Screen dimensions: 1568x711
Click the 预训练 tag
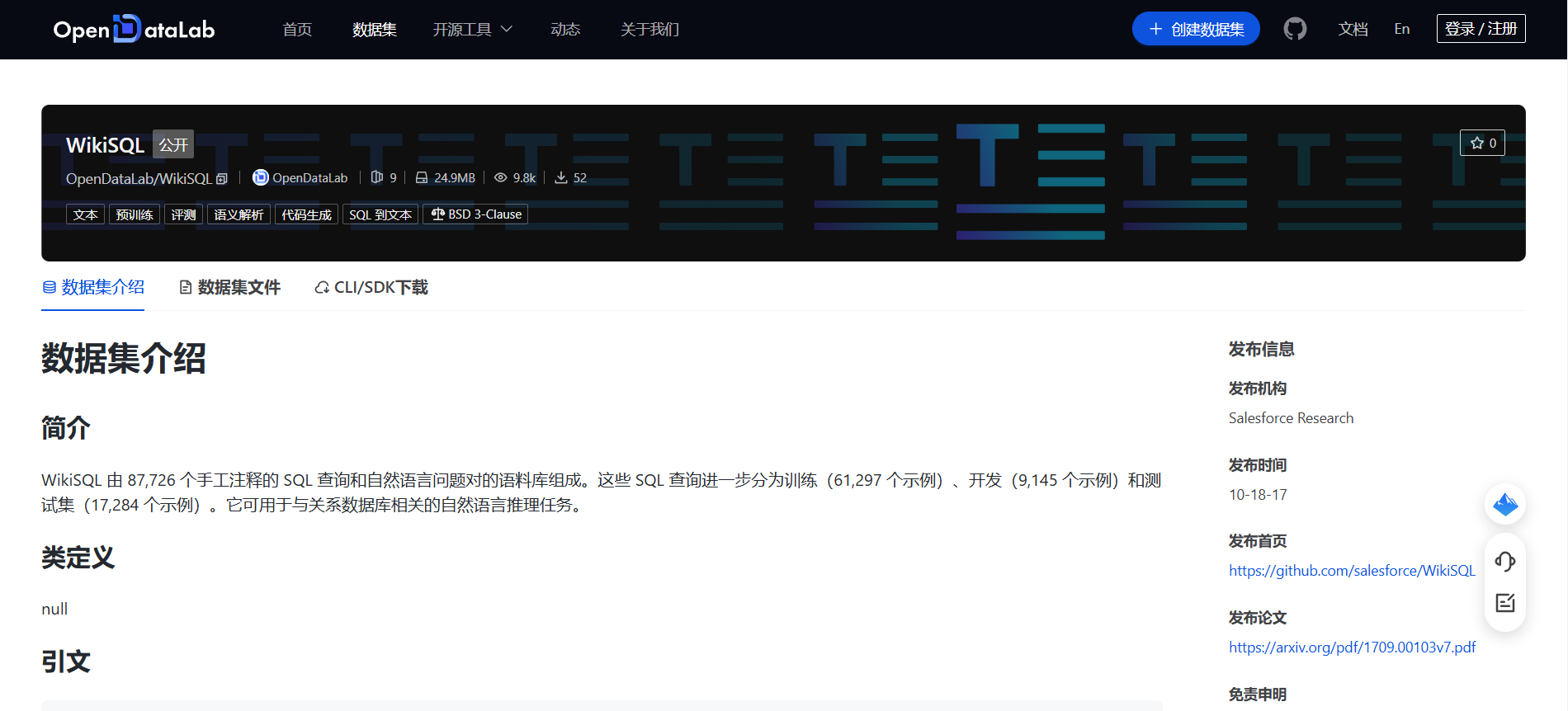click(135, 214)
